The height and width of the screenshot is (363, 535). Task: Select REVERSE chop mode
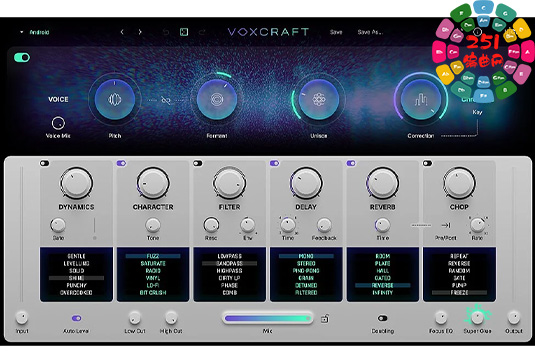459,263
